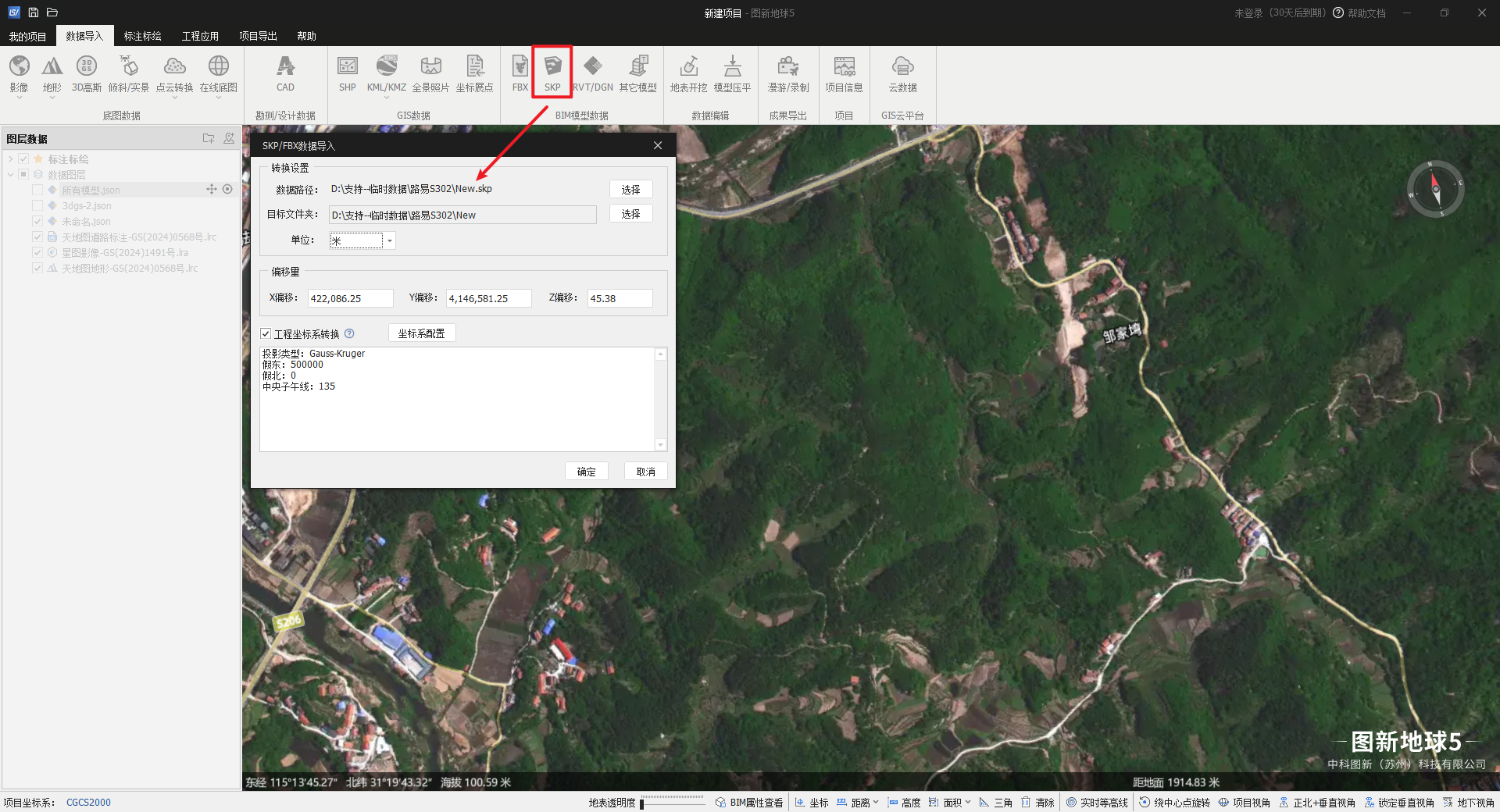Select the SHP import tool

(x=347, y=73)
